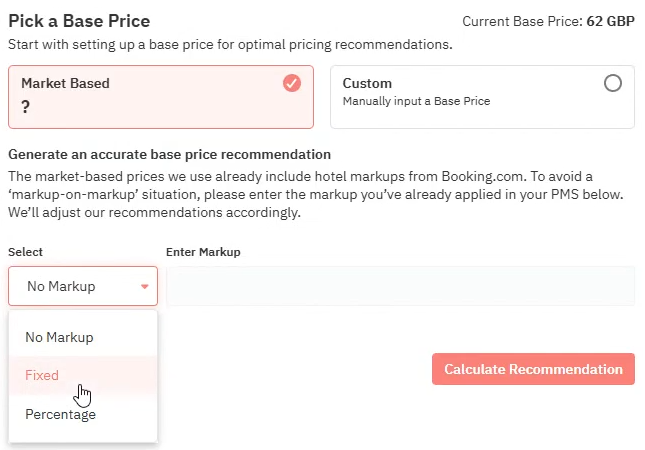
Task: Click the question mark under Market Based
Action: click(25, 107)
